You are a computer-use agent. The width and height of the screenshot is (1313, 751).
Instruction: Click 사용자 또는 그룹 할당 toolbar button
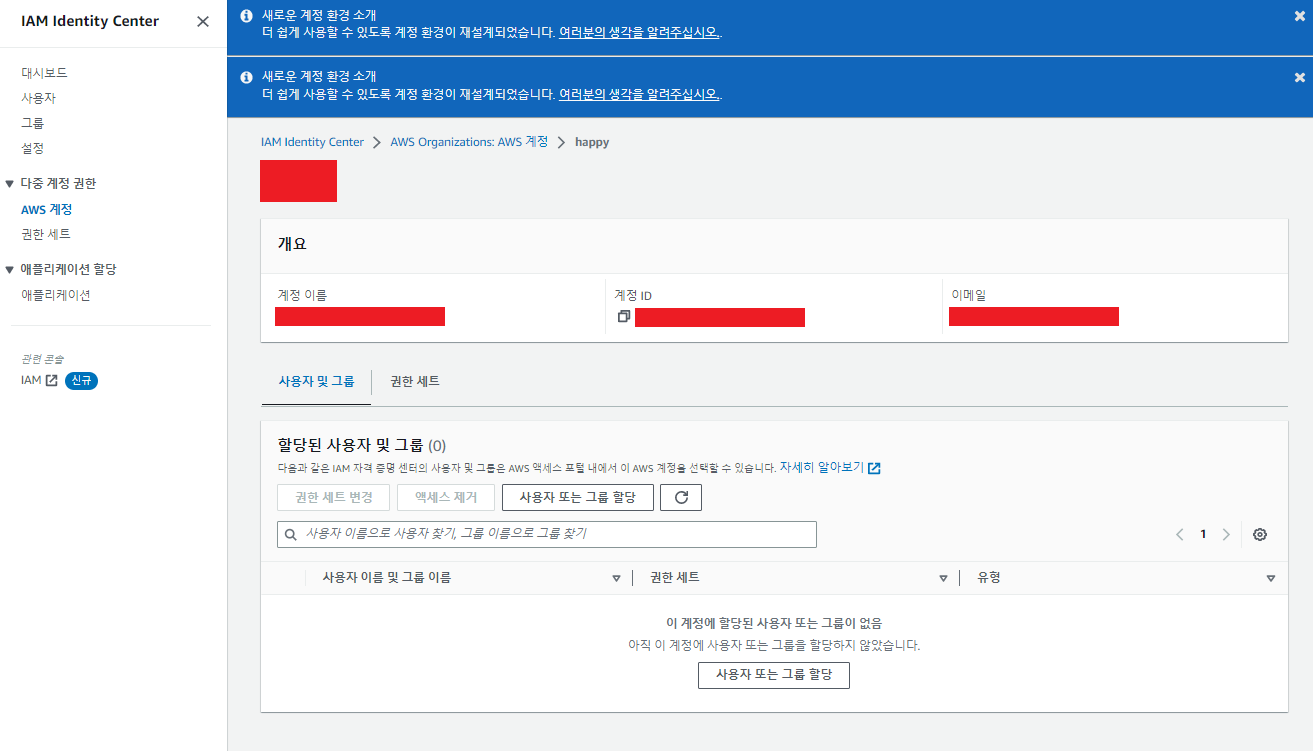click(577, 497)
